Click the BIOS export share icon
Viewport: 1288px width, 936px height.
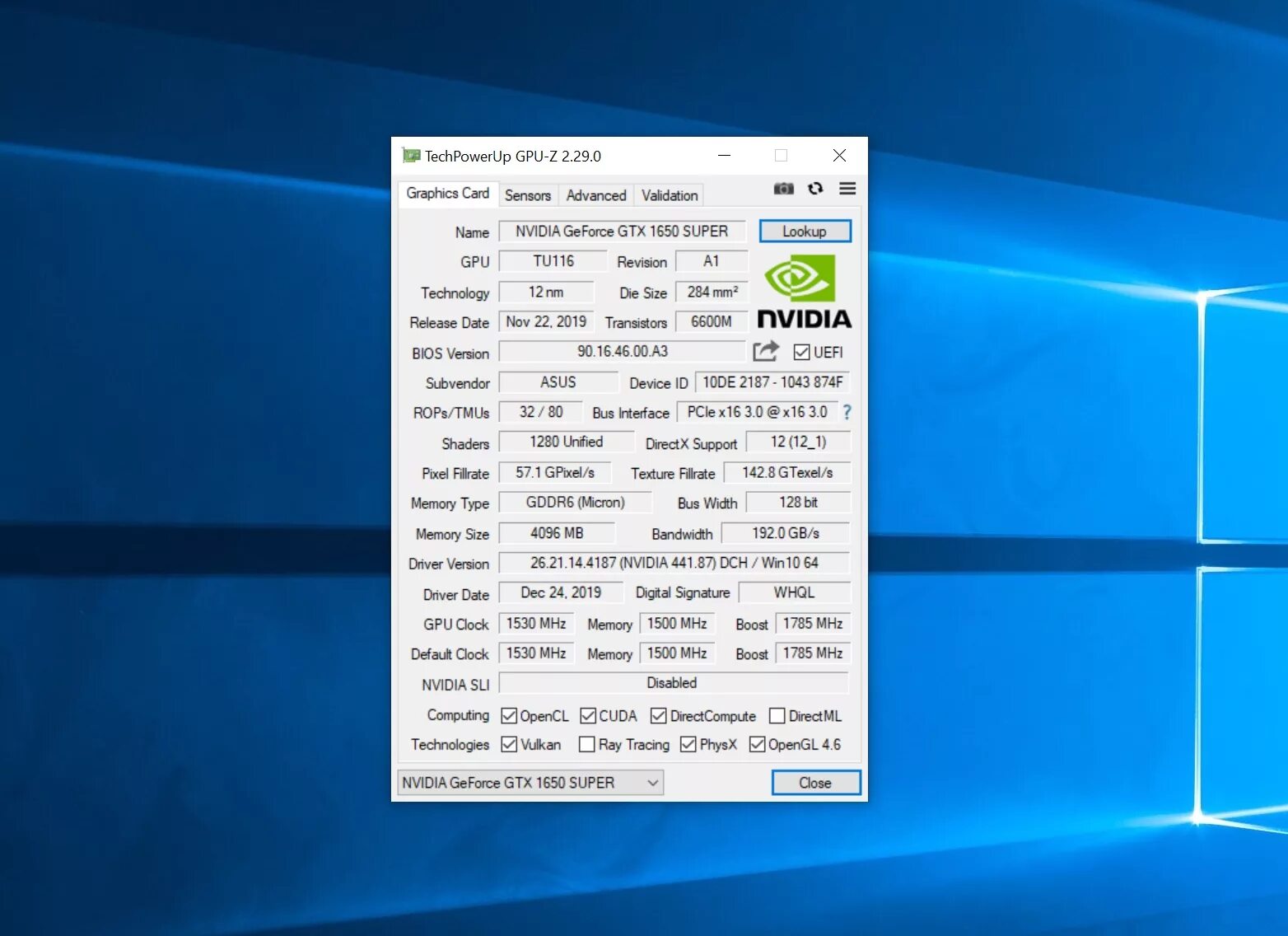(766, 352)
